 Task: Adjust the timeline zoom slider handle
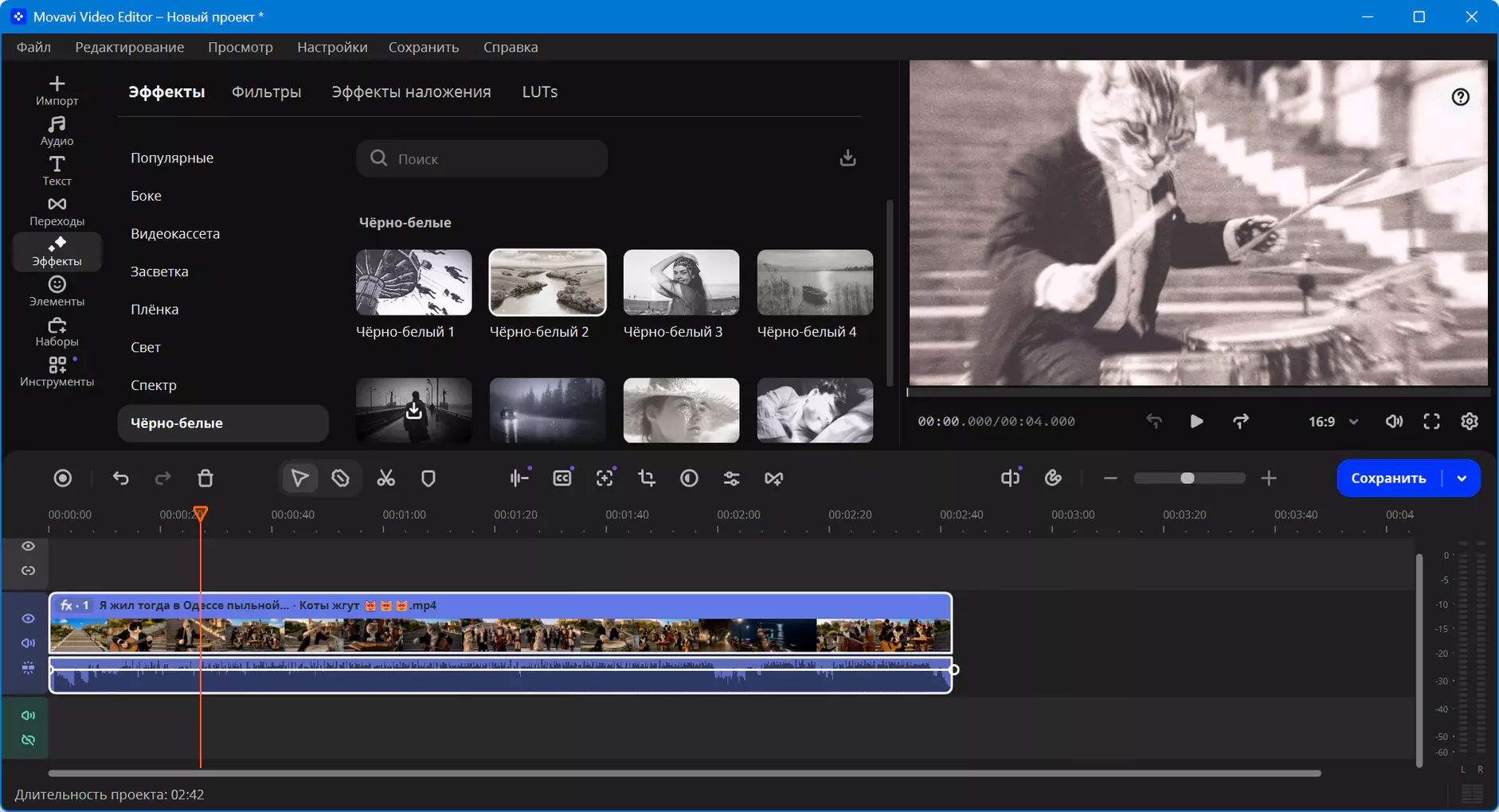tap(1188, 478)
